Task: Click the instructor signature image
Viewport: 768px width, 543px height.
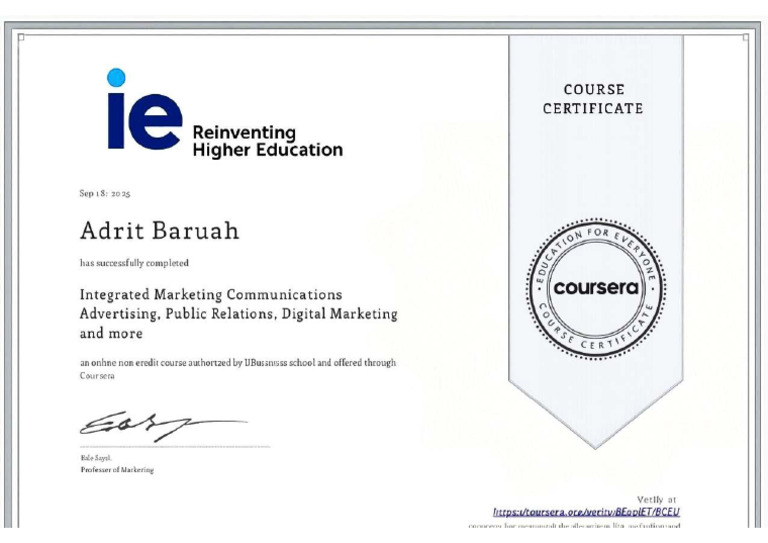Action: click(163, 425)
